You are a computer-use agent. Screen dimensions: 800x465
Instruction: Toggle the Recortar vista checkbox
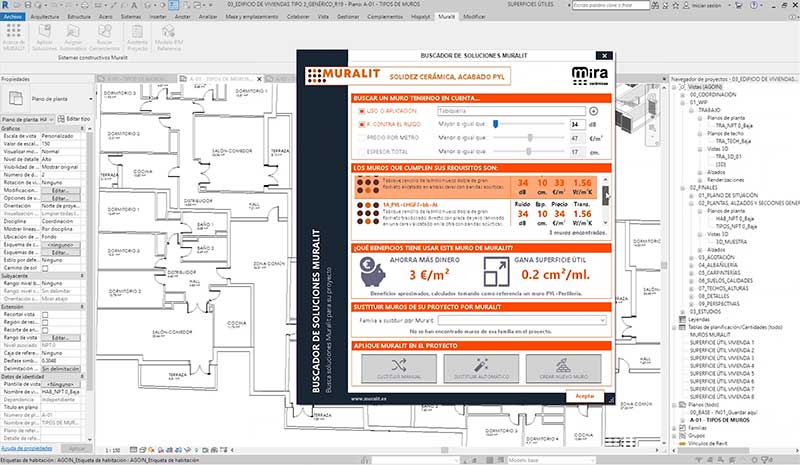tap(45, 315)
